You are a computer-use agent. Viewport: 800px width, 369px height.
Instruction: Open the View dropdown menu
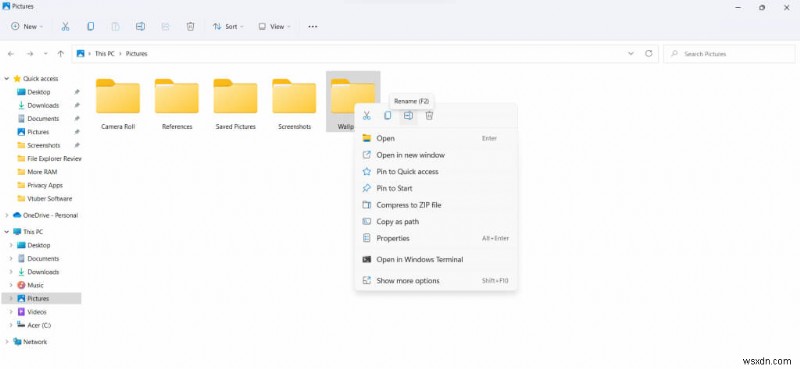tap(274, 27)
